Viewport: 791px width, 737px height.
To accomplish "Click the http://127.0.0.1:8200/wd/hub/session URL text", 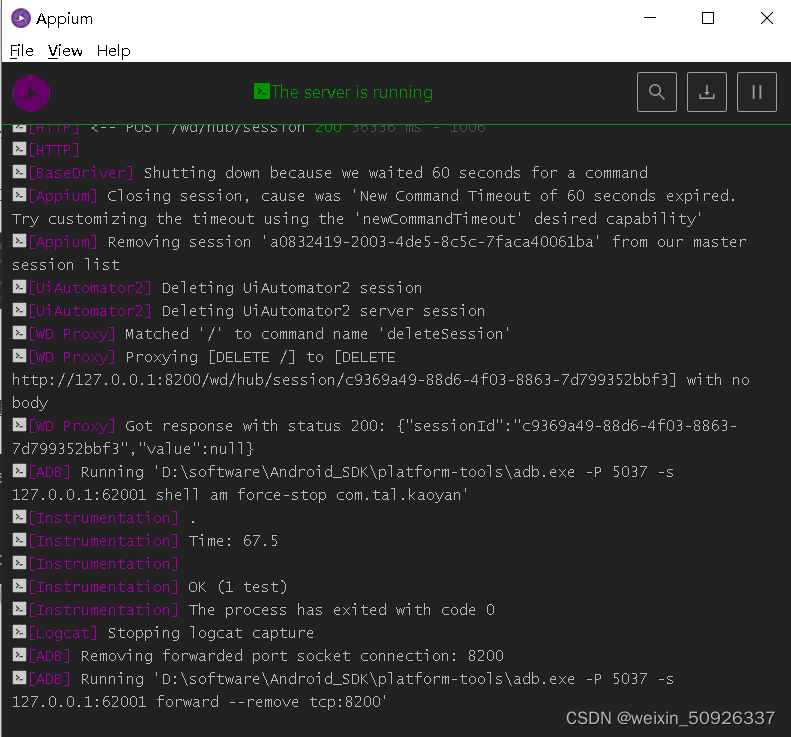I will [177, 380].
